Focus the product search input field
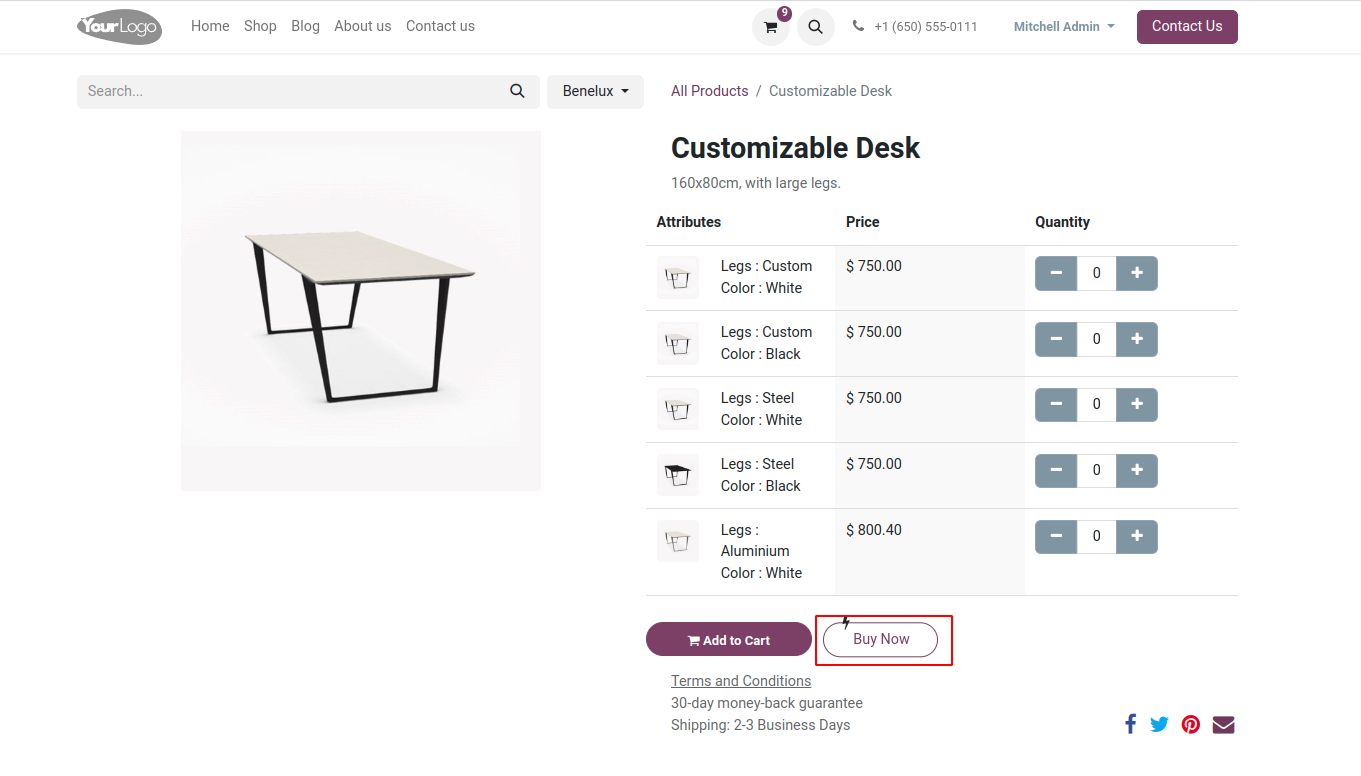The height and width of the screenshot is (776, 1361). pyautogui.click(x=290, y=91)
